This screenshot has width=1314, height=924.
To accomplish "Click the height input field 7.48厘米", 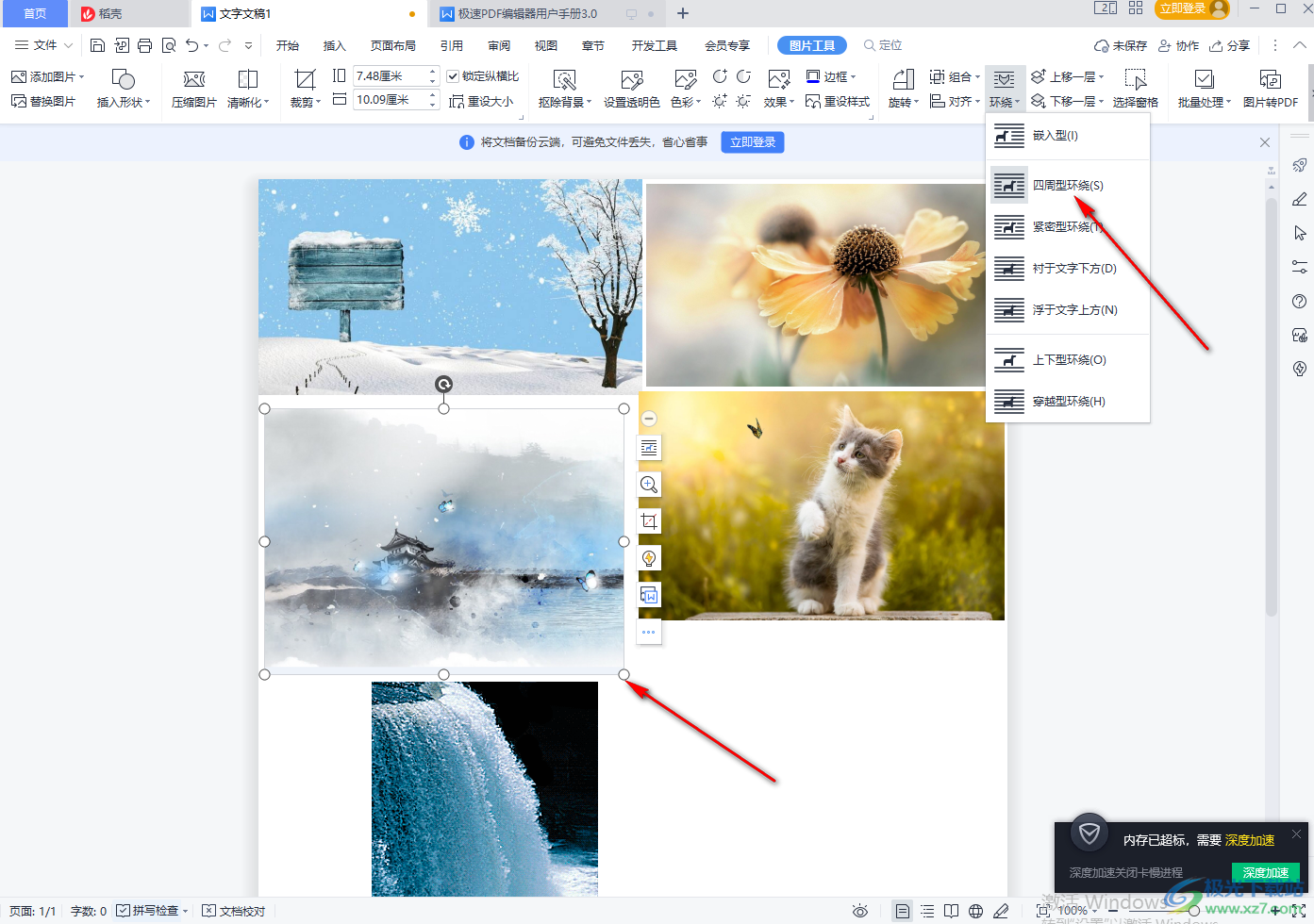I will (388, 76).
